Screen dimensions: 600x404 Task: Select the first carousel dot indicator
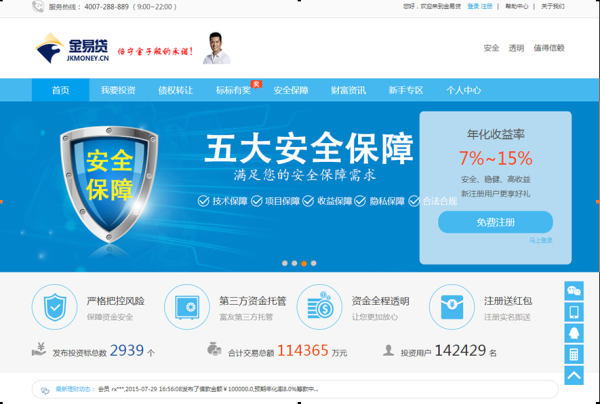pos(285,263)
